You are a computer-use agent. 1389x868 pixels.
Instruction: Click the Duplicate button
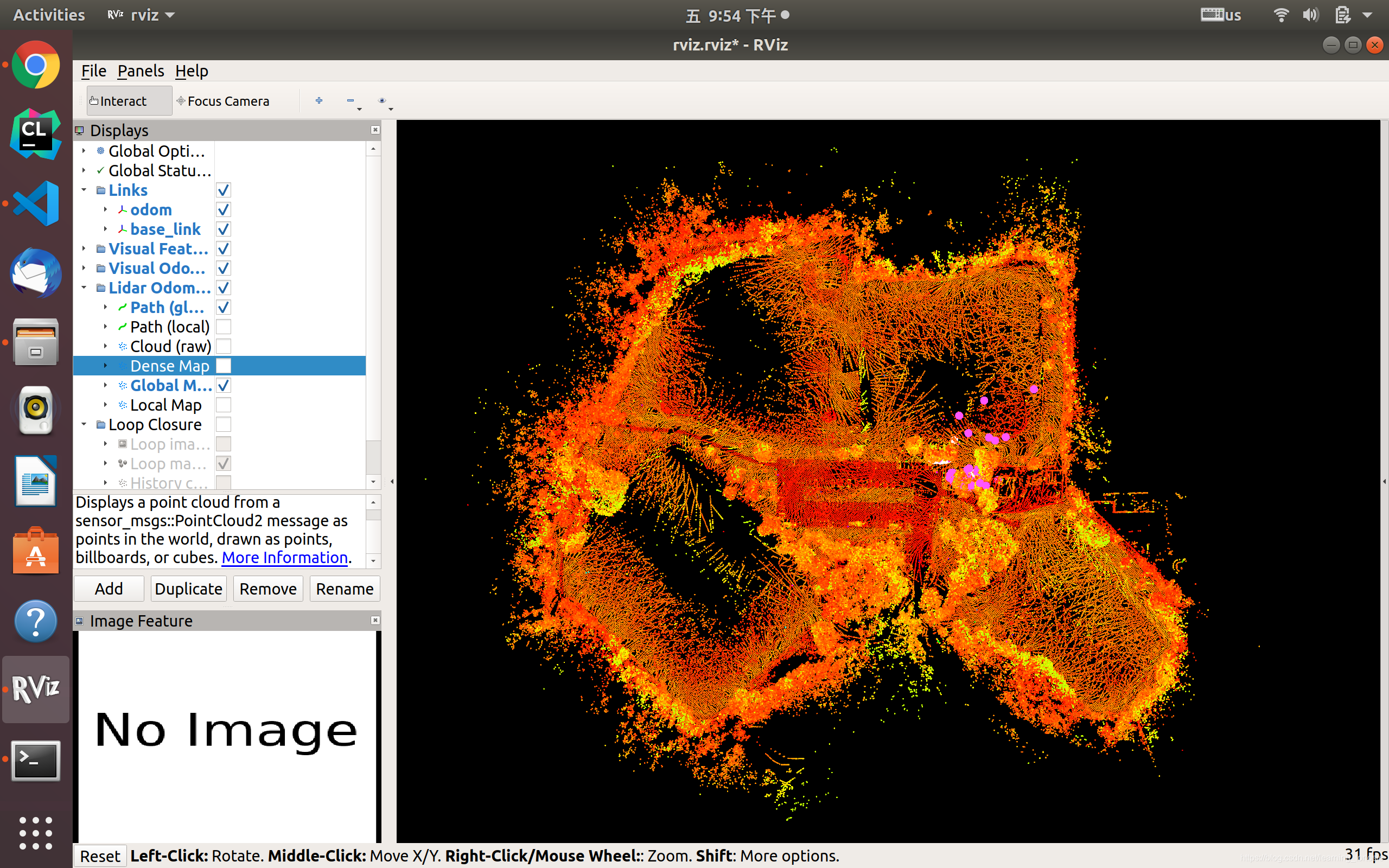click(188, 589)
